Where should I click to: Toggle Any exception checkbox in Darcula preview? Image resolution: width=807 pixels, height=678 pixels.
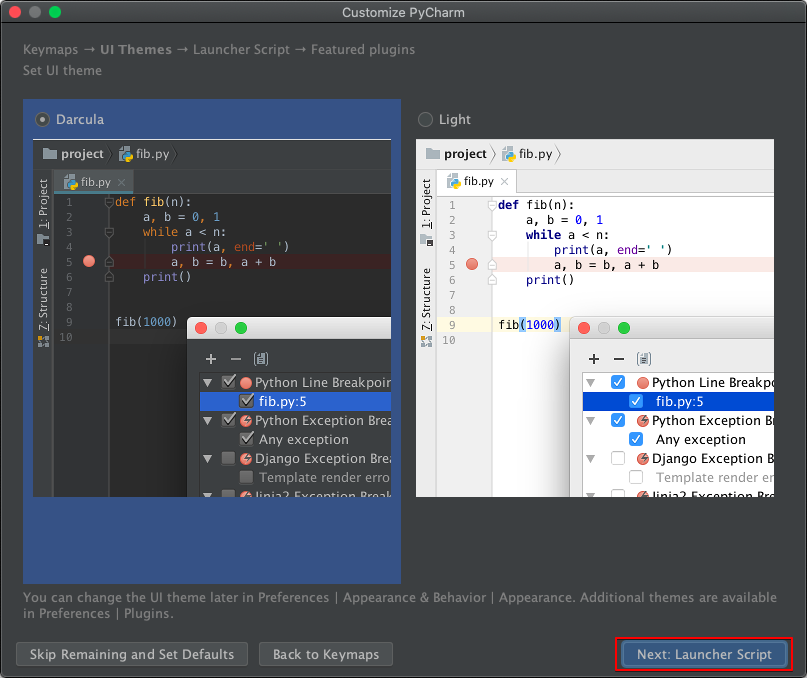coord(247,439)
